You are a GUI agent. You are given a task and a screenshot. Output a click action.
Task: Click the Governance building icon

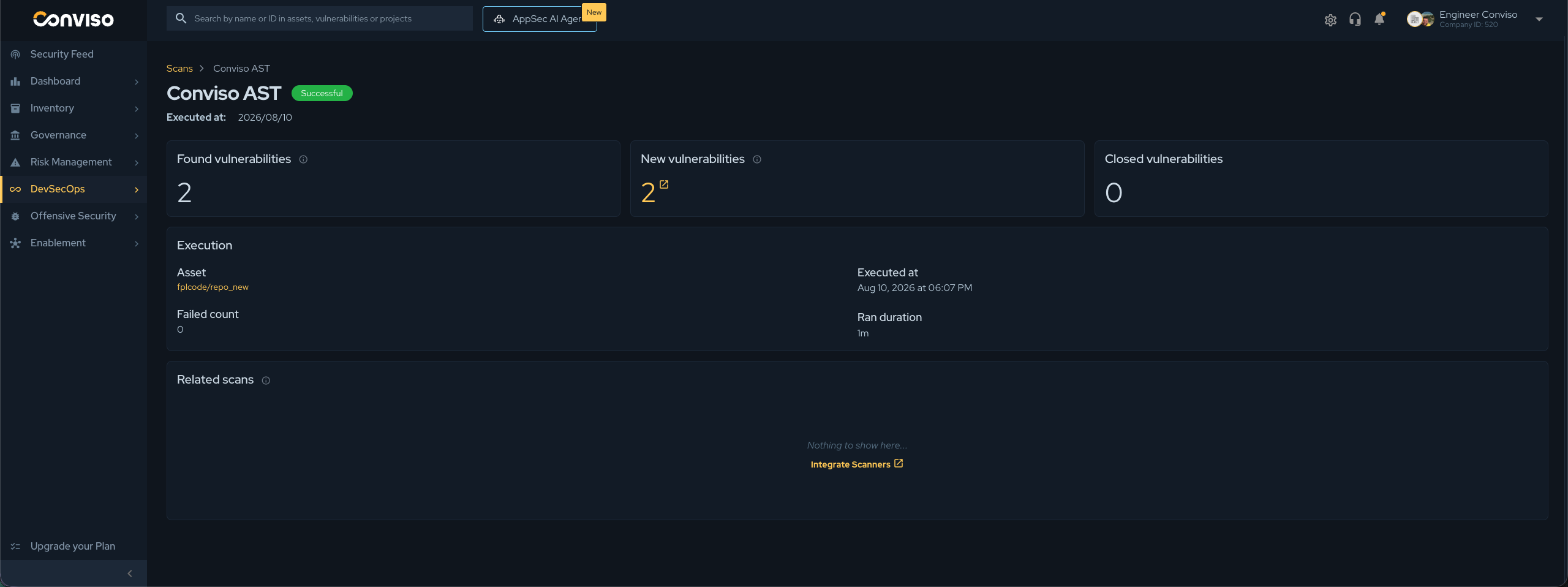tap(15, 135)
